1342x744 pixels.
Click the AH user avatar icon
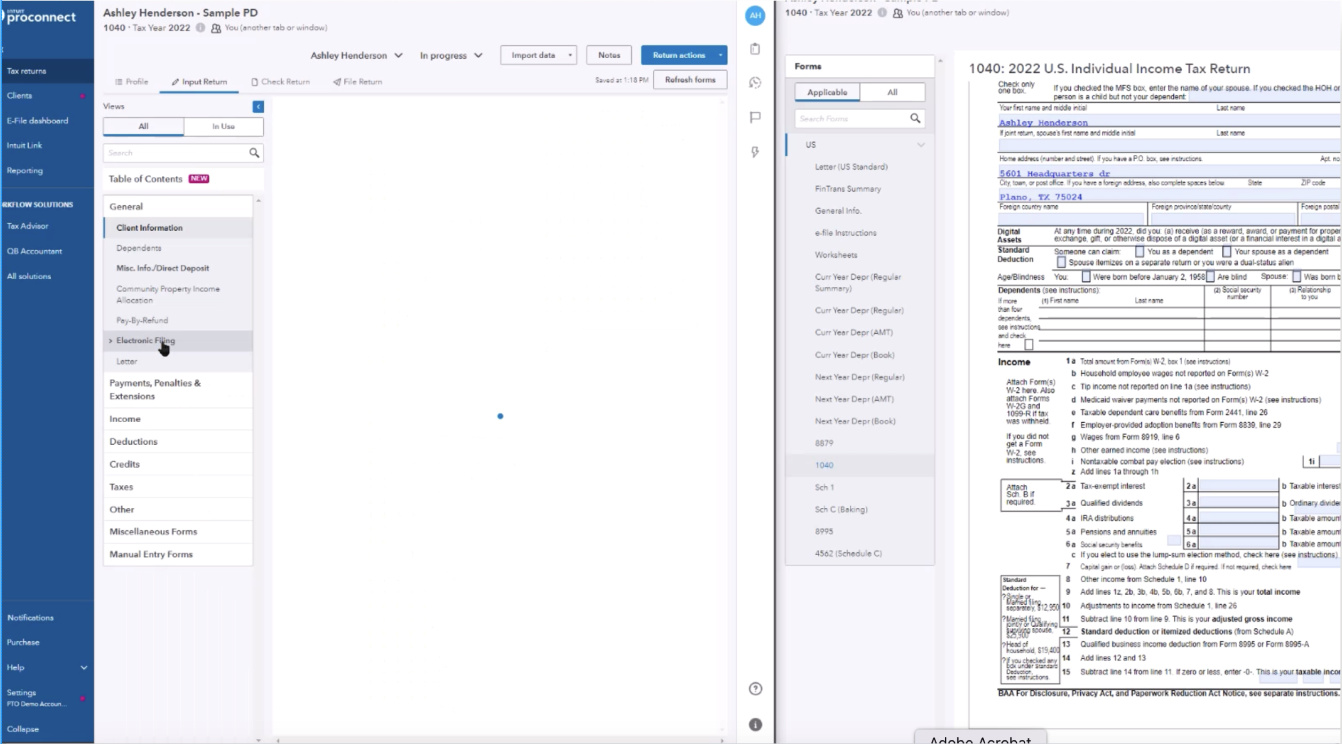(x=755, y=15)
